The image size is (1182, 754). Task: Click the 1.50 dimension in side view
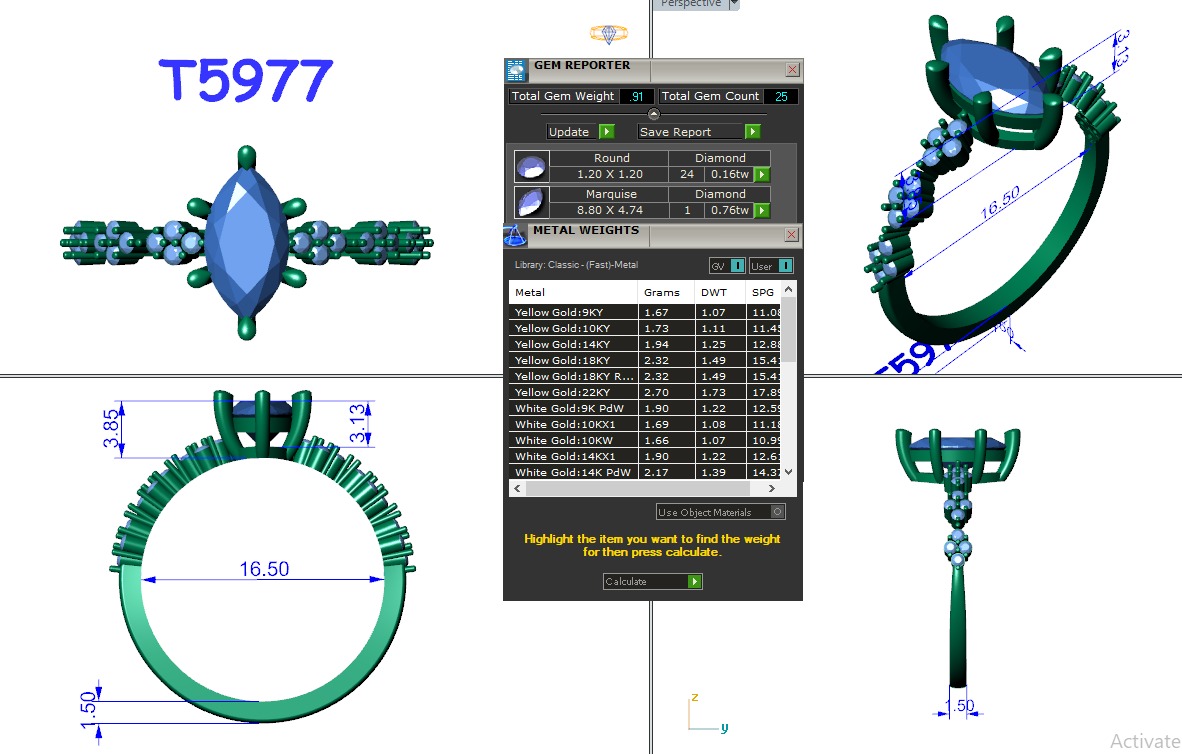point(960,706)
